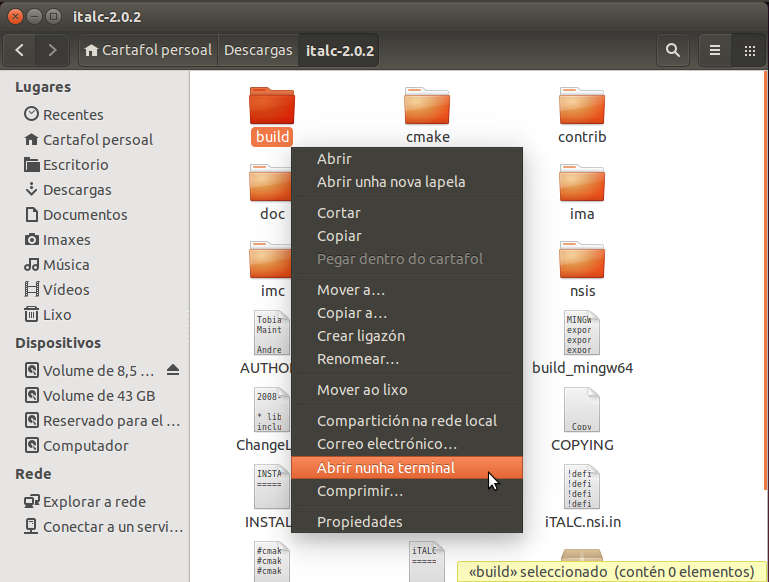Click Descargas in the path bar
The height and width of the screenshot is (582, 769).
pyautogui.click(x=258, y=50)
